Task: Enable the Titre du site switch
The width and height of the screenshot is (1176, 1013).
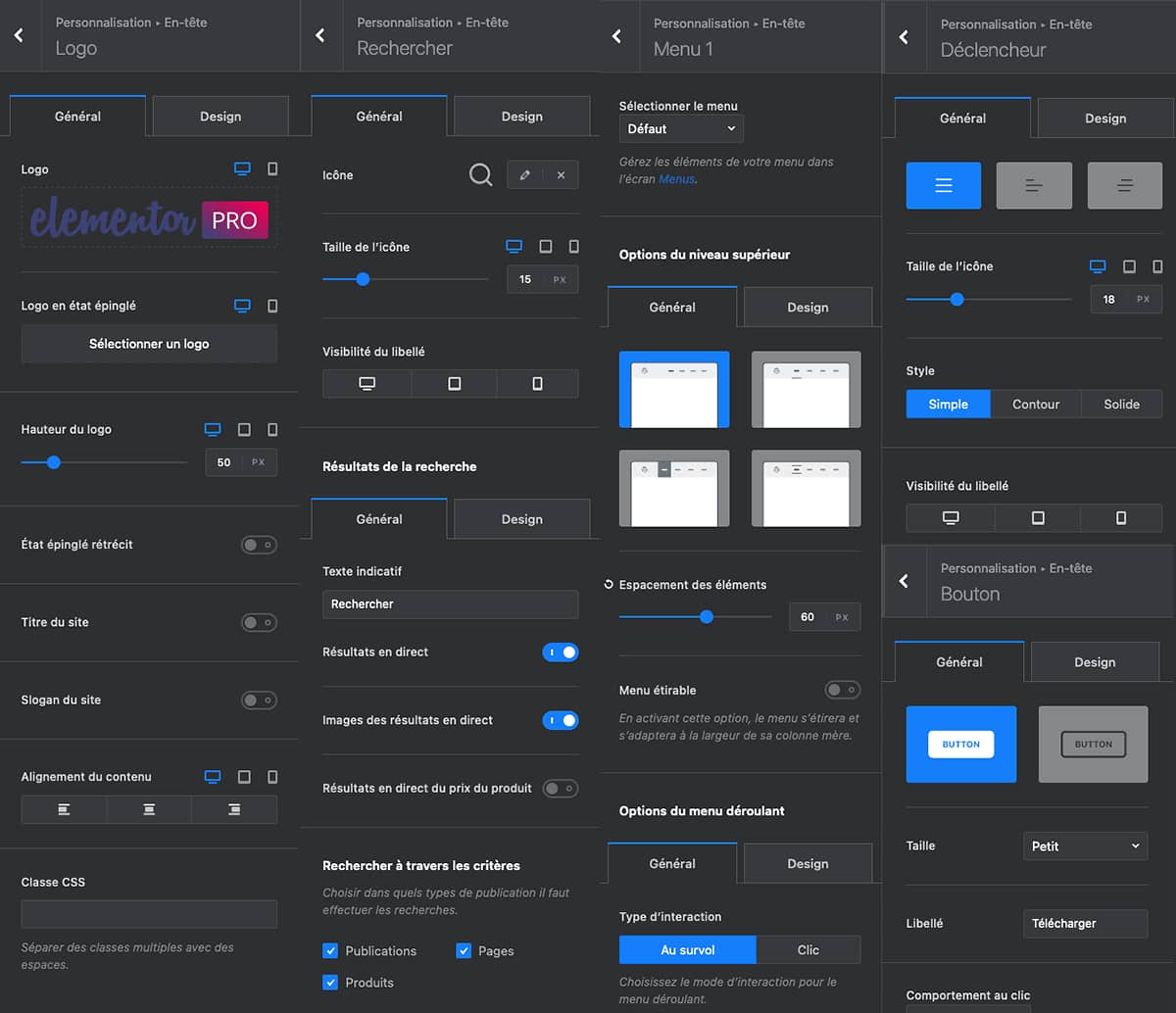Action: click(260, 622)
